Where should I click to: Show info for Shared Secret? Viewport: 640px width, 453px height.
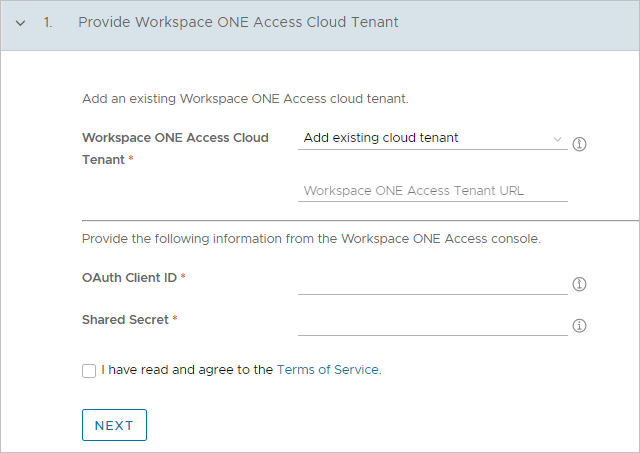point(579,326)
